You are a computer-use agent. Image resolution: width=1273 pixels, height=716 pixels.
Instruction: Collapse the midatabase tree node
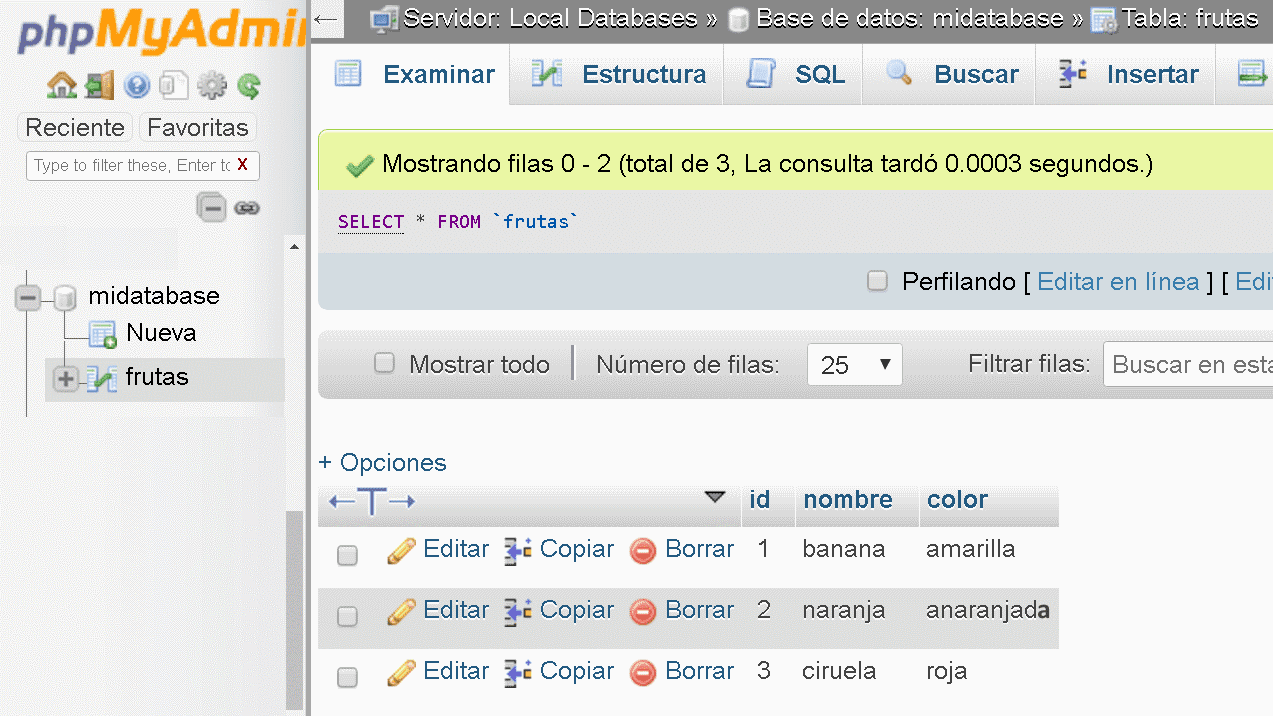point(28,297)
